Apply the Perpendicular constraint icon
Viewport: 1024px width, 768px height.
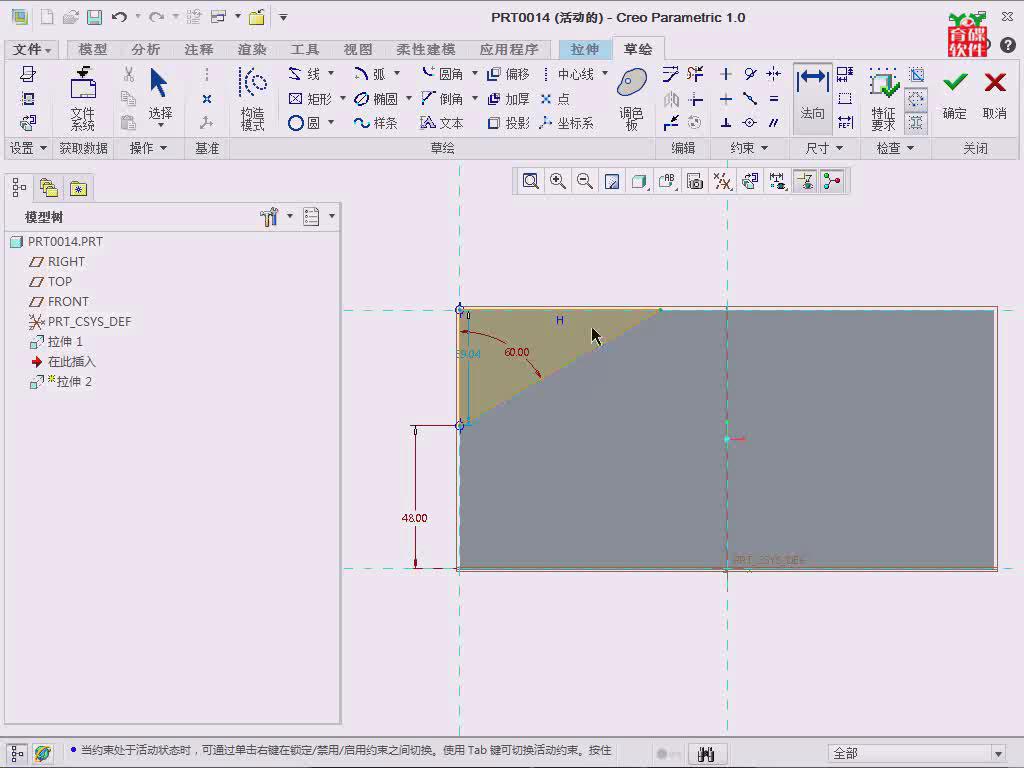click(x=726, y=123)
